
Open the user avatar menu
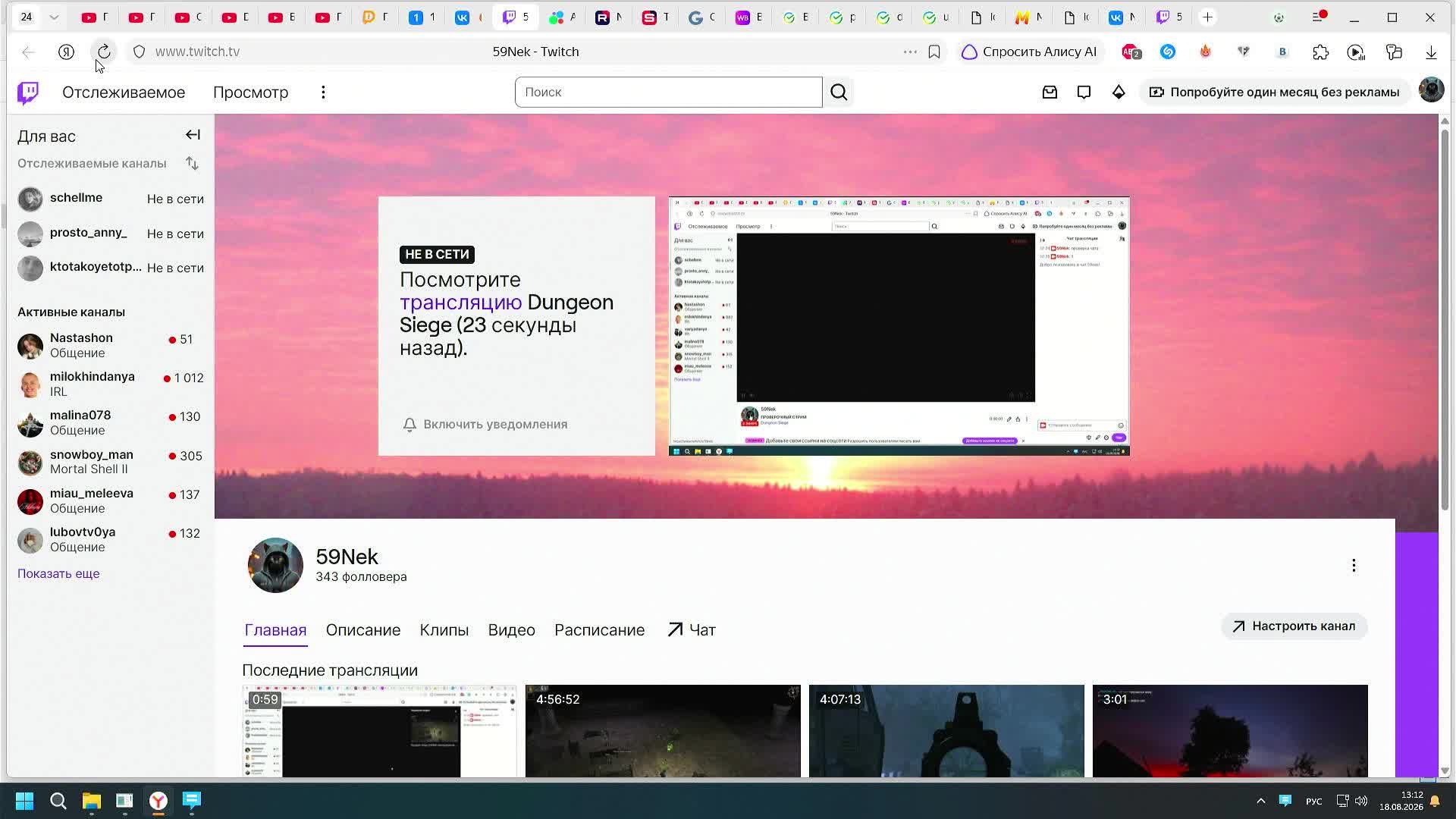coord(1431,90)
